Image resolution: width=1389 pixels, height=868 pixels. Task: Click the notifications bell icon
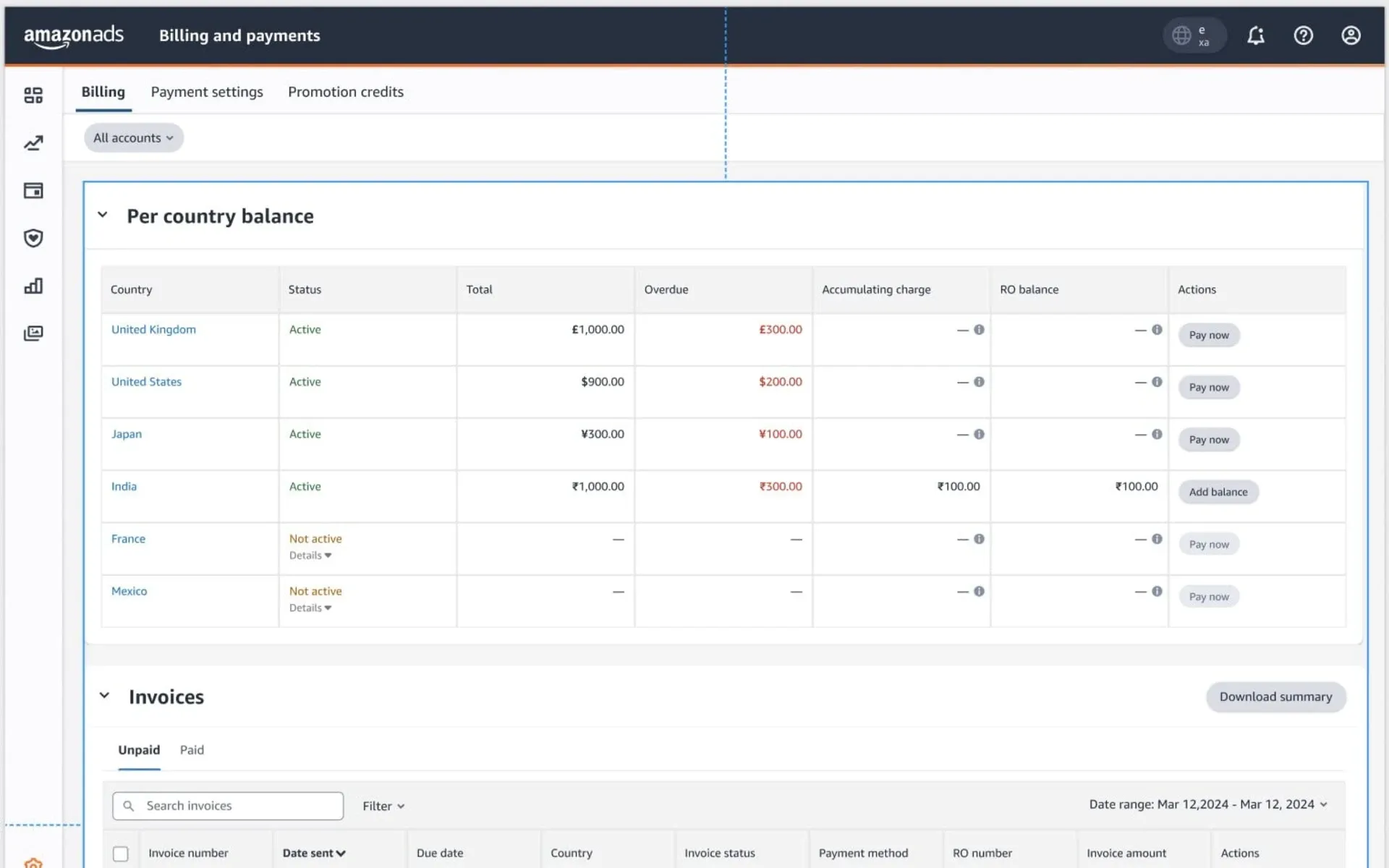[1256, 36]
